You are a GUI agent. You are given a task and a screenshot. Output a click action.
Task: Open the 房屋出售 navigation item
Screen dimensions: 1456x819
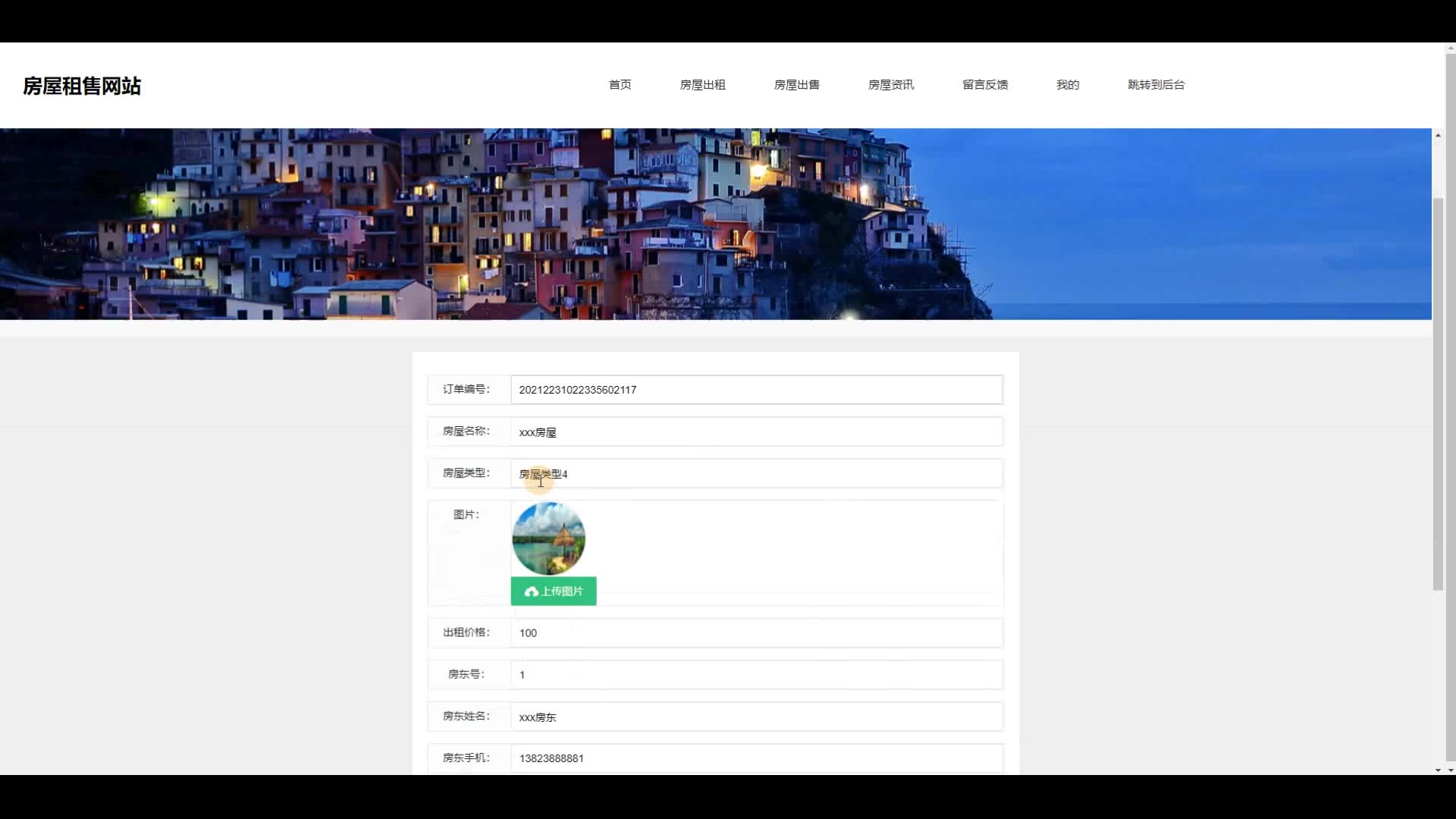click(x=796, y=85)
